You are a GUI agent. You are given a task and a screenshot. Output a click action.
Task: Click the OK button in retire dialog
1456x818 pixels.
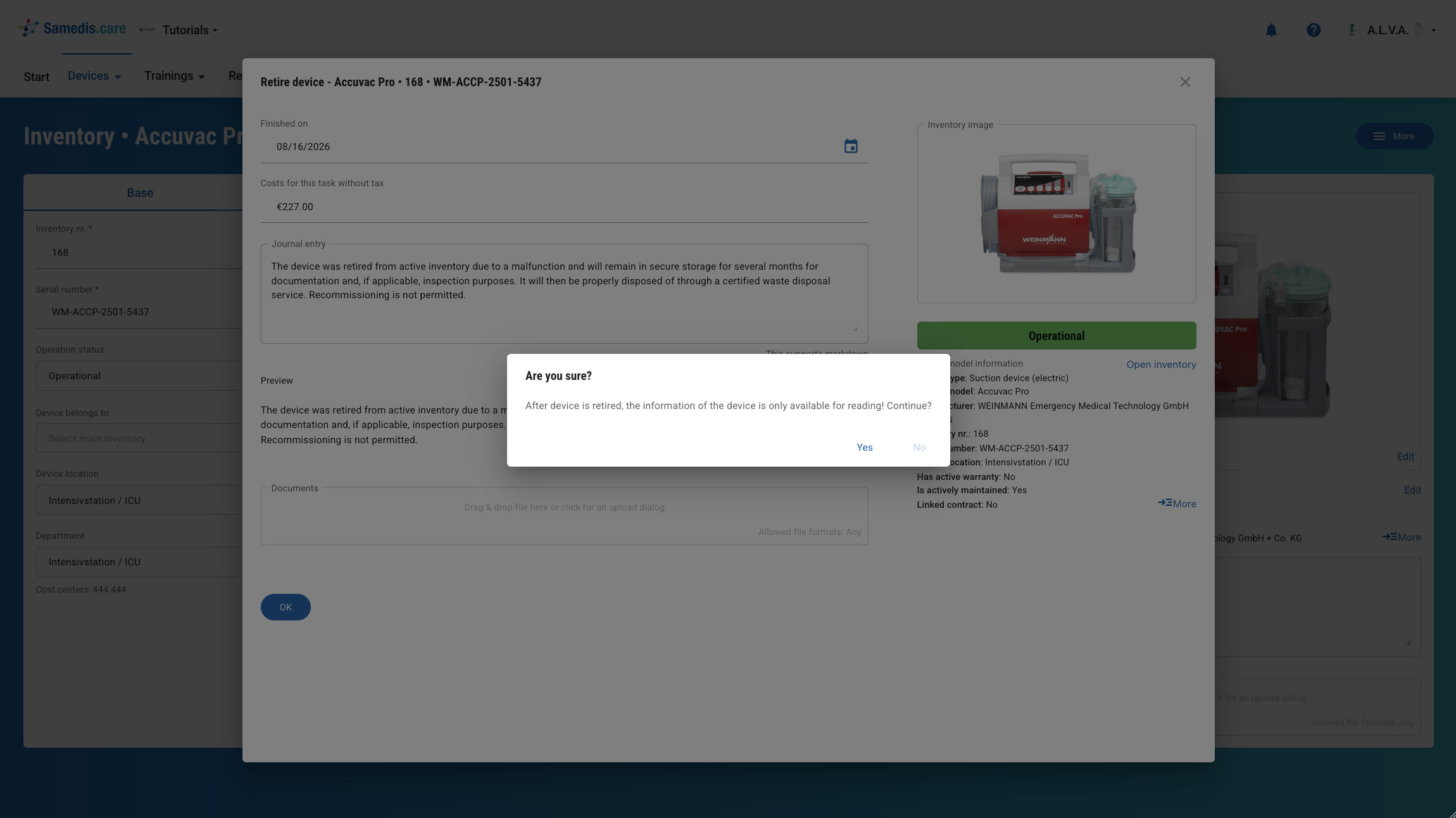pos(286,607)
